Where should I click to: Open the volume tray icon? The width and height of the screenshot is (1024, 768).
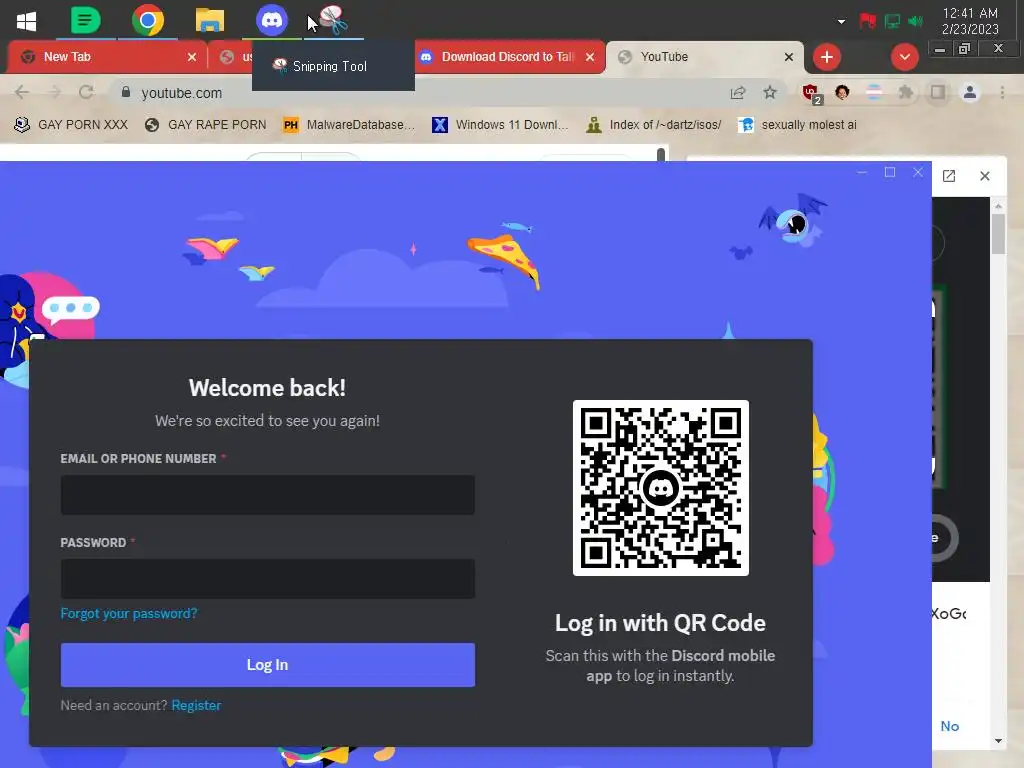(916, 22)
